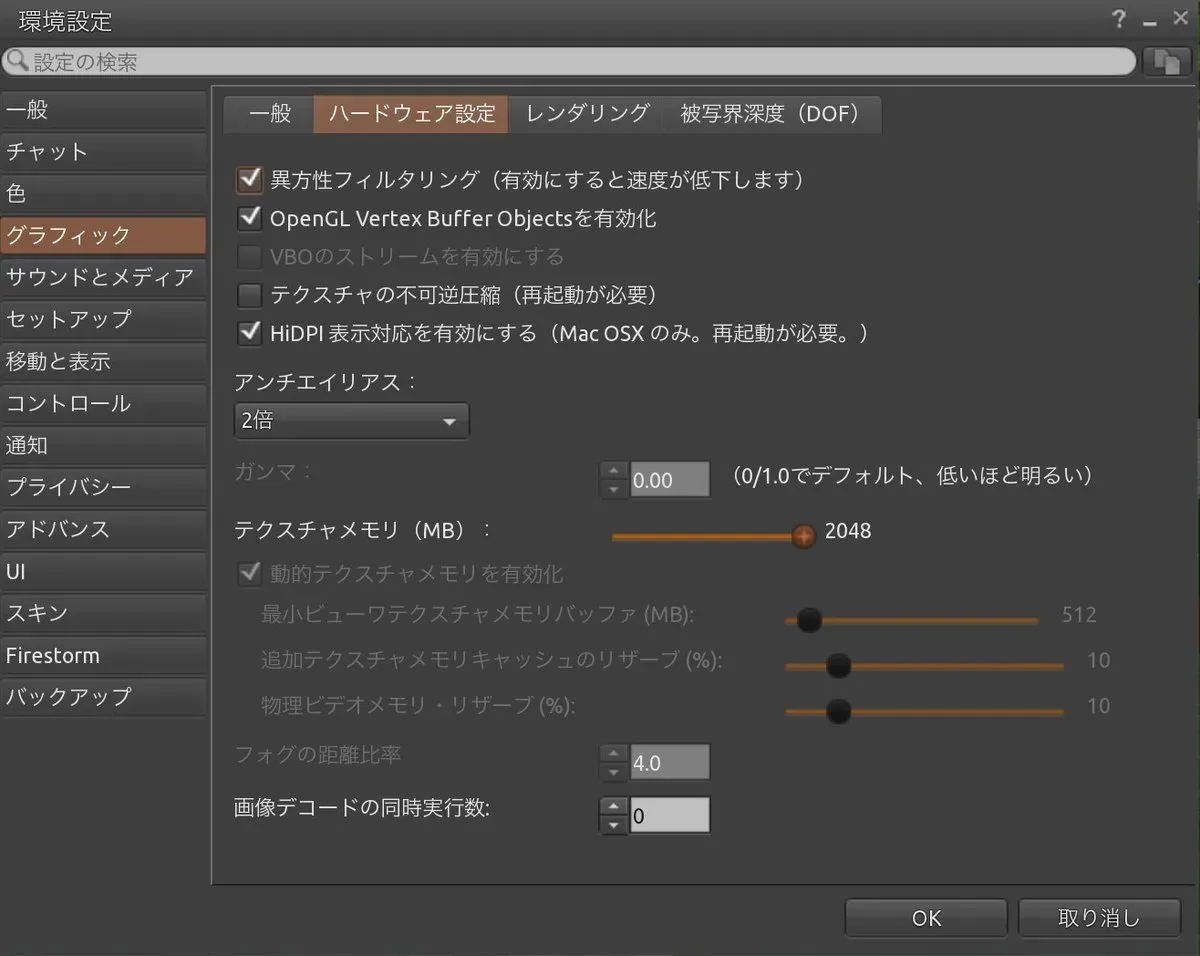
Task: Click the フォグの距離比率 value field
Action: point(669,763)
